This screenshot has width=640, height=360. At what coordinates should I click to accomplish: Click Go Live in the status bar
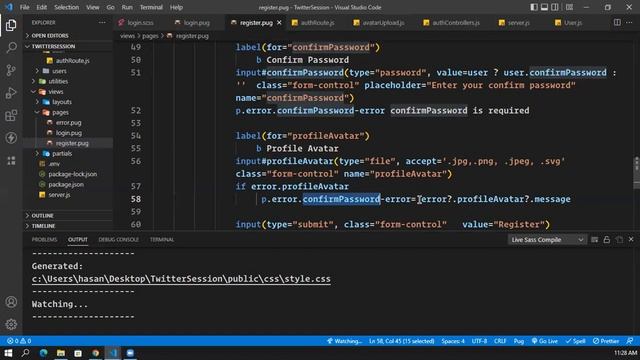pos(544,341)
